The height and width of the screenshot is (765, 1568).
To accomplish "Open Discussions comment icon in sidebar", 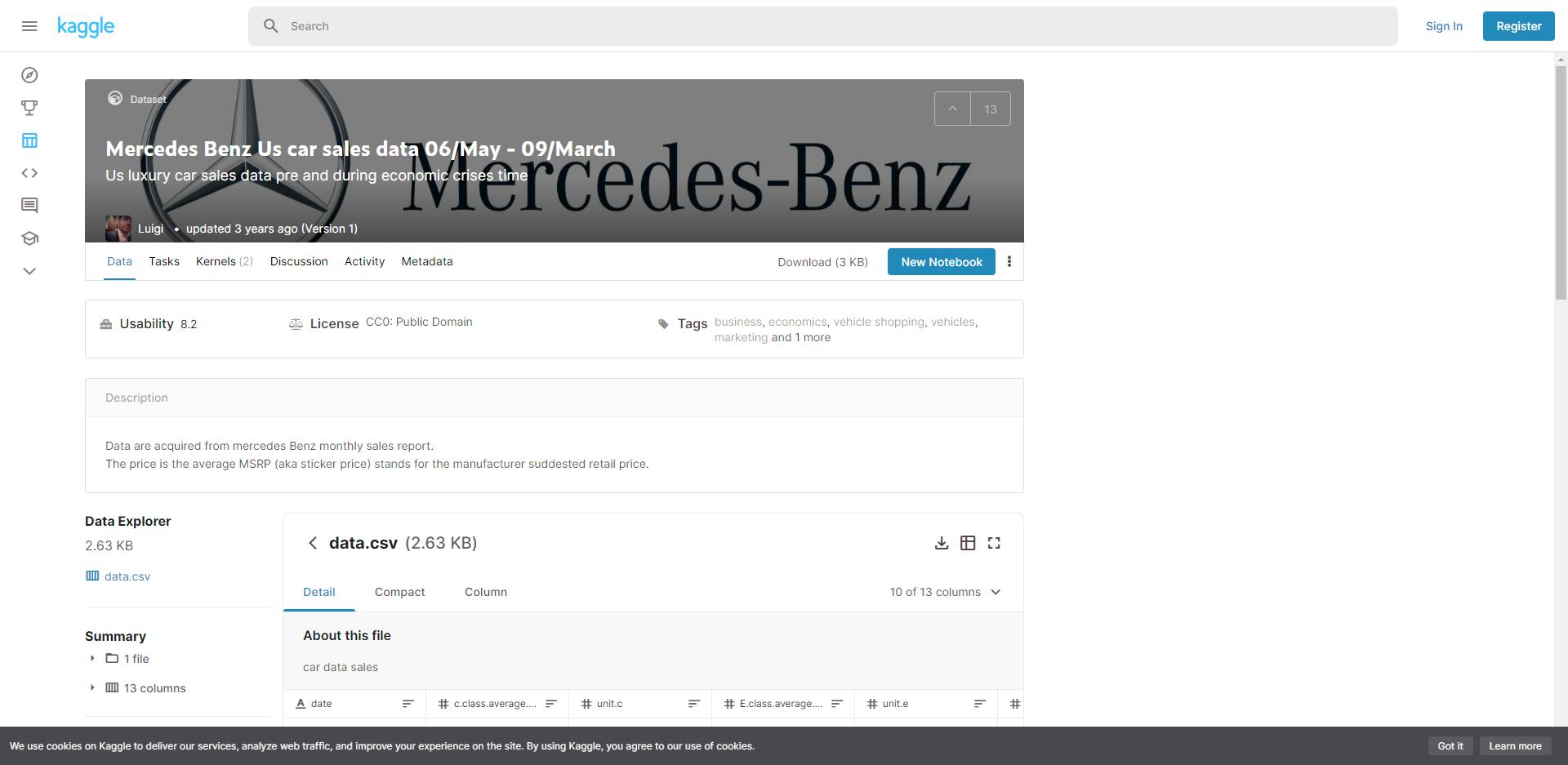I will pos(29,206).
